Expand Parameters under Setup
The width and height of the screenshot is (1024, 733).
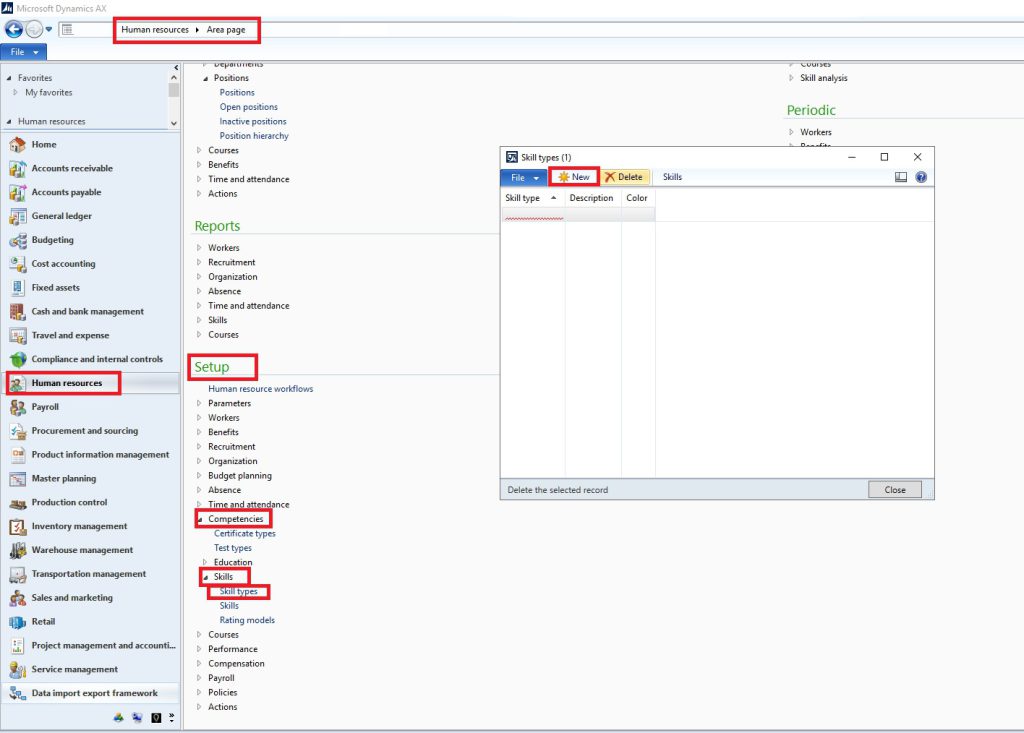coord(199,404)
